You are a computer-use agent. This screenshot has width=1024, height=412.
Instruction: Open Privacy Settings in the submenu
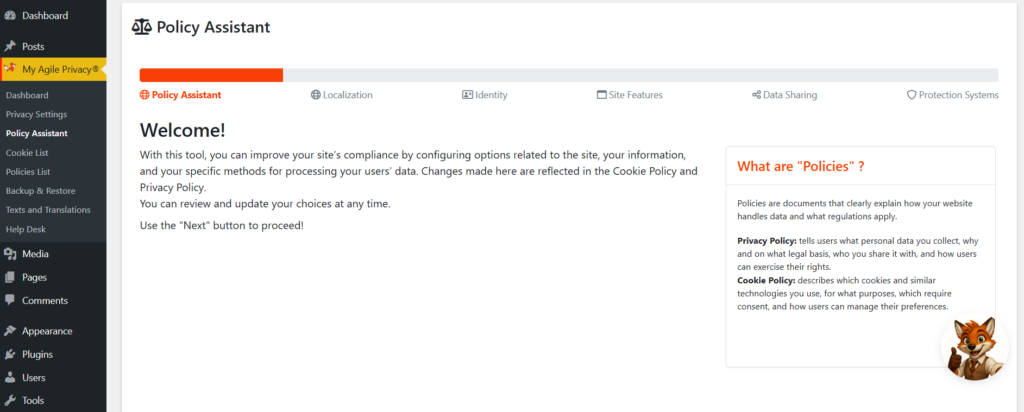tap(36, 114)
